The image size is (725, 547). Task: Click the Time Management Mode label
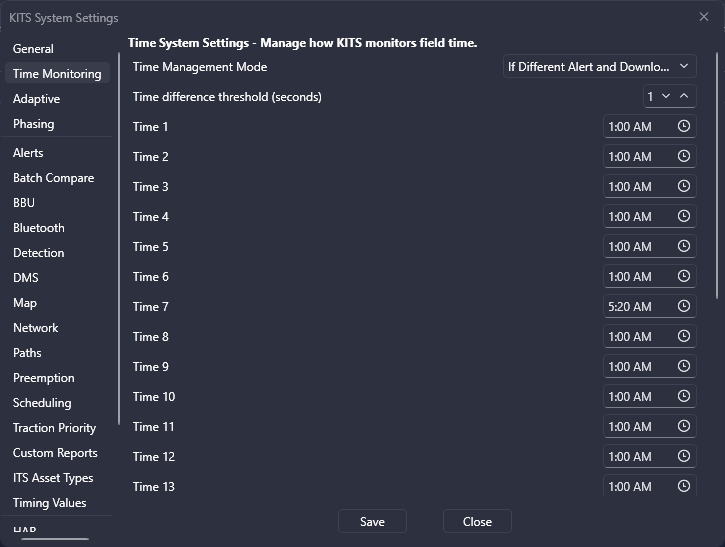200,67
